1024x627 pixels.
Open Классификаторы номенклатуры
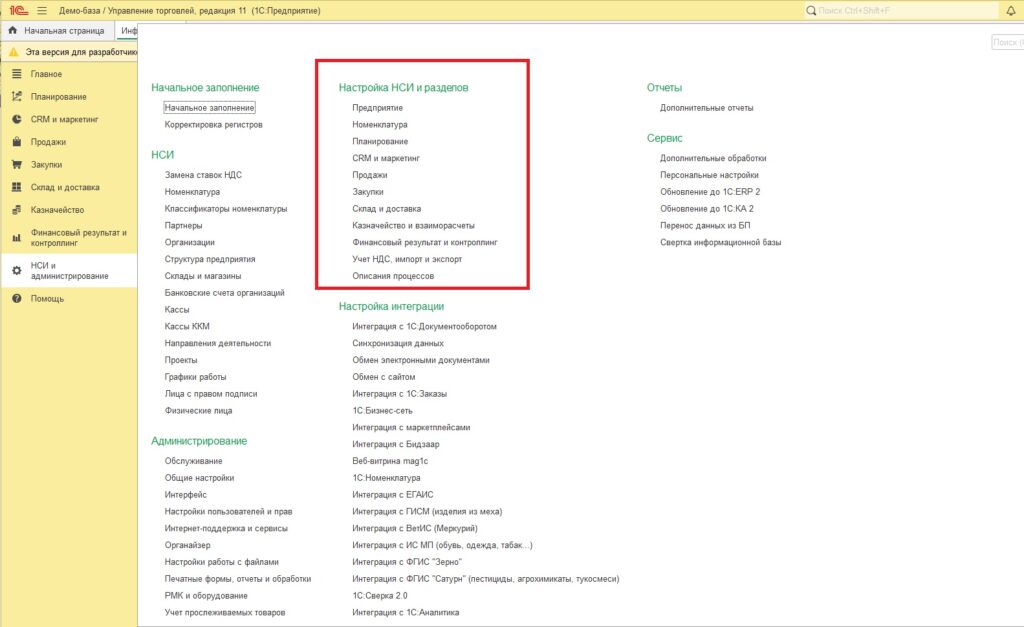pos(226,209)
